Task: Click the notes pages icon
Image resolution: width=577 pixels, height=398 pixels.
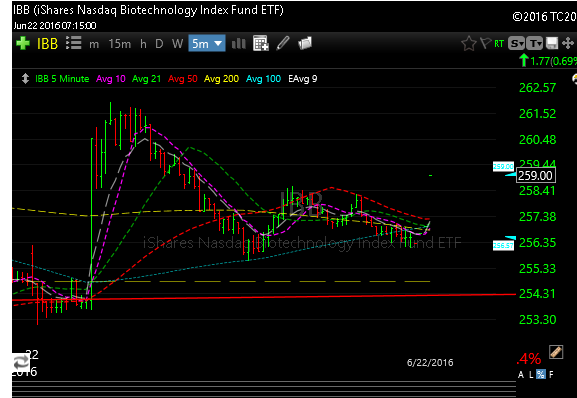Action: tap(305, 43)
